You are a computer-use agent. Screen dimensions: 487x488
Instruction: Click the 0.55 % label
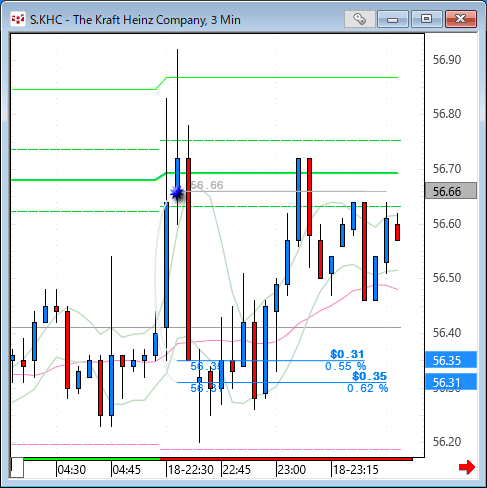click(x=345, y=366)
